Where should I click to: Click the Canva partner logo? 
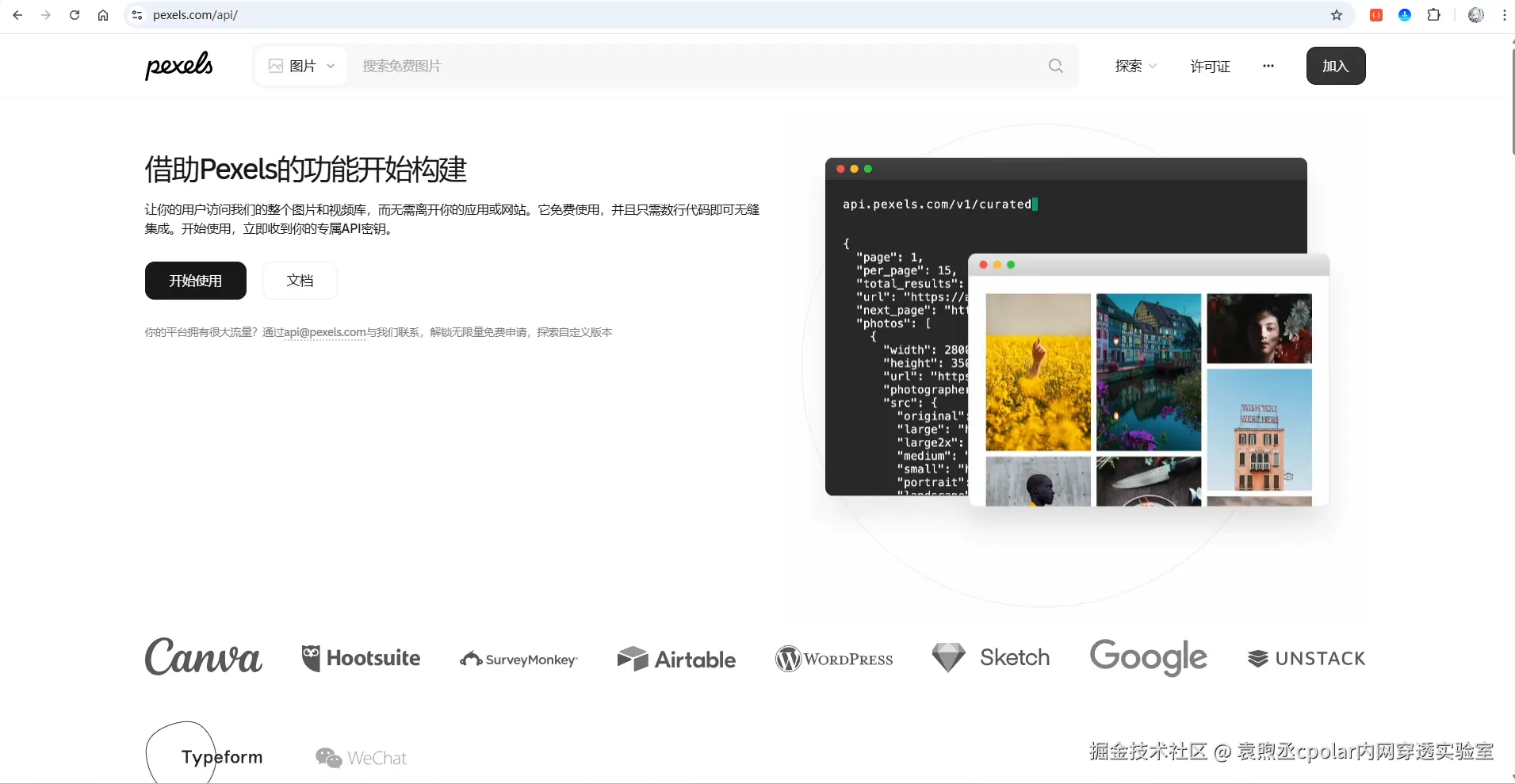[202, 658]
